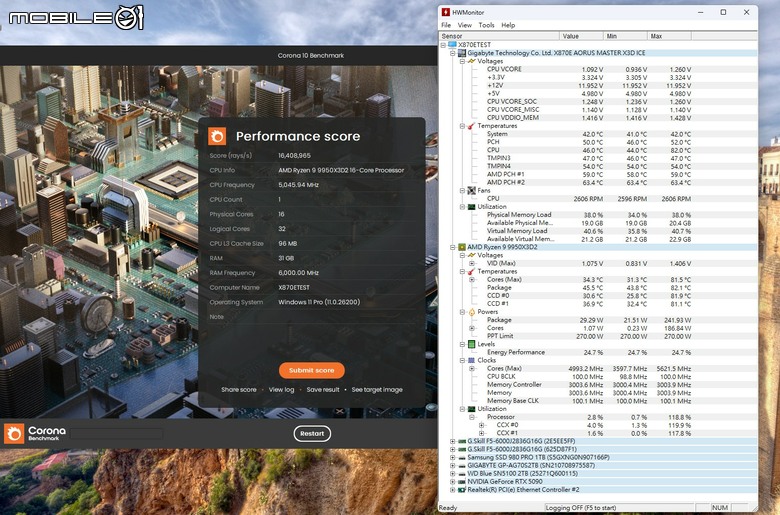Expand the WD Blue SN5100 2TB node
The height and width of the screenshot is (515, 780).
(453, 474)
